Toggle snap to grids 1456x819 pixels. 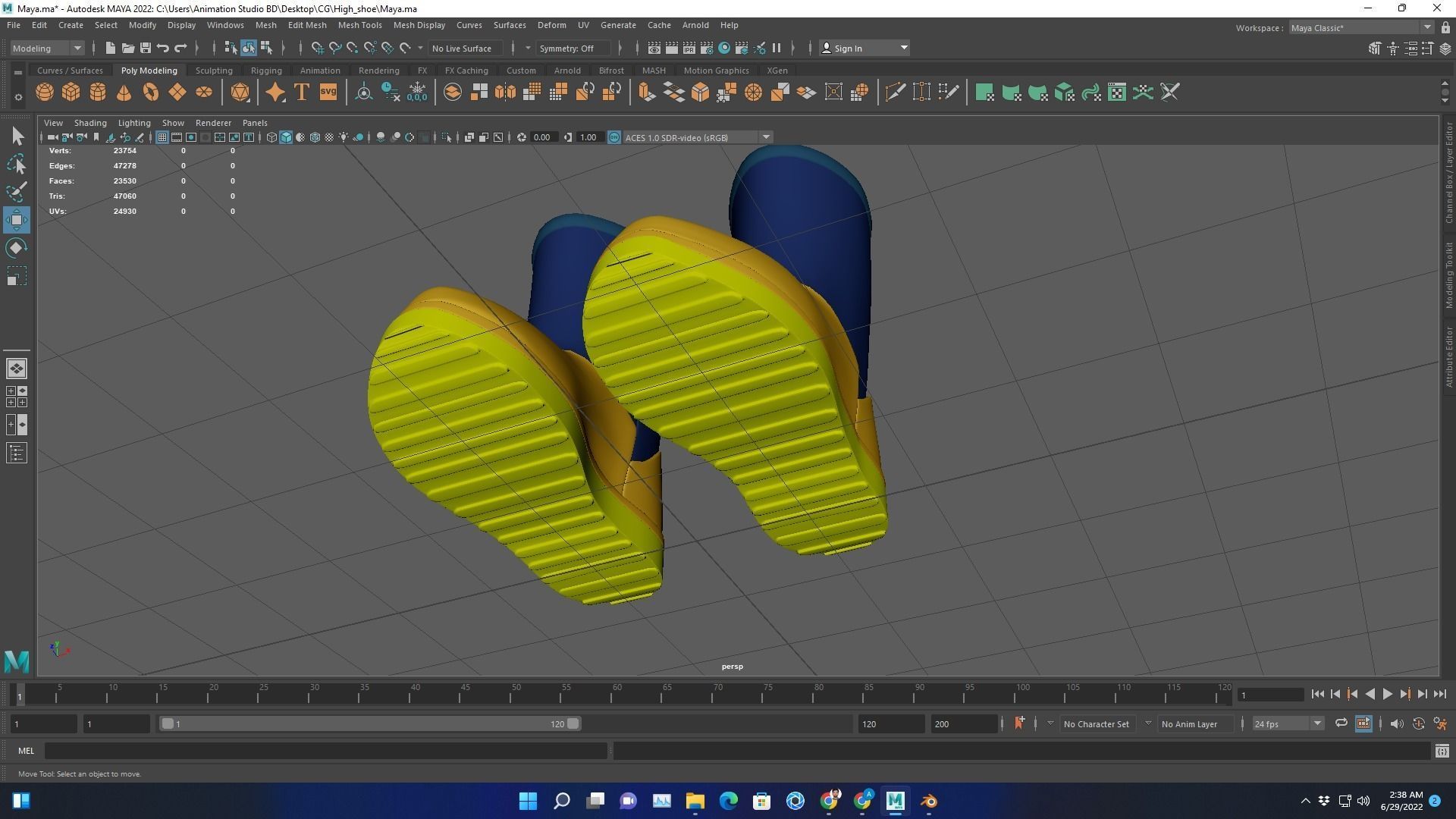pos(317,48)
